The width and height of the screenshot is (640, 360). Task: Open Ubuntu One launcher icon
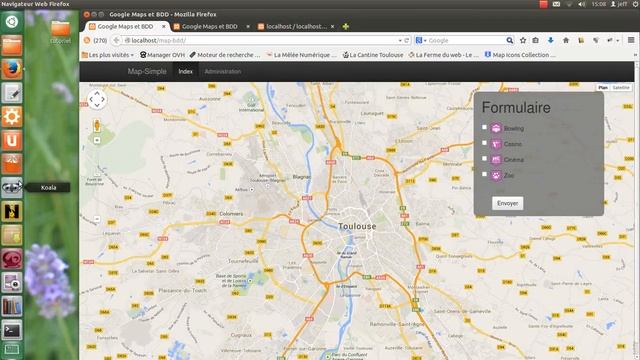pyautogui.click(x=12, y=140)
